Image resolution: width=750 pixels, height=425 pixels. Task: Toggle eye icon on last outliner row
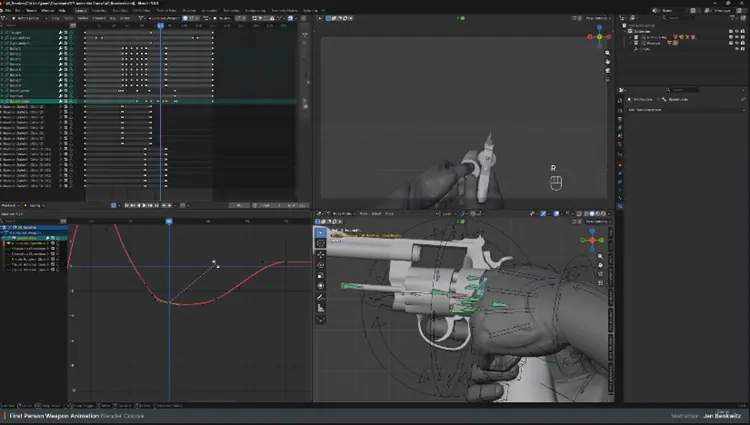(737, 49)
